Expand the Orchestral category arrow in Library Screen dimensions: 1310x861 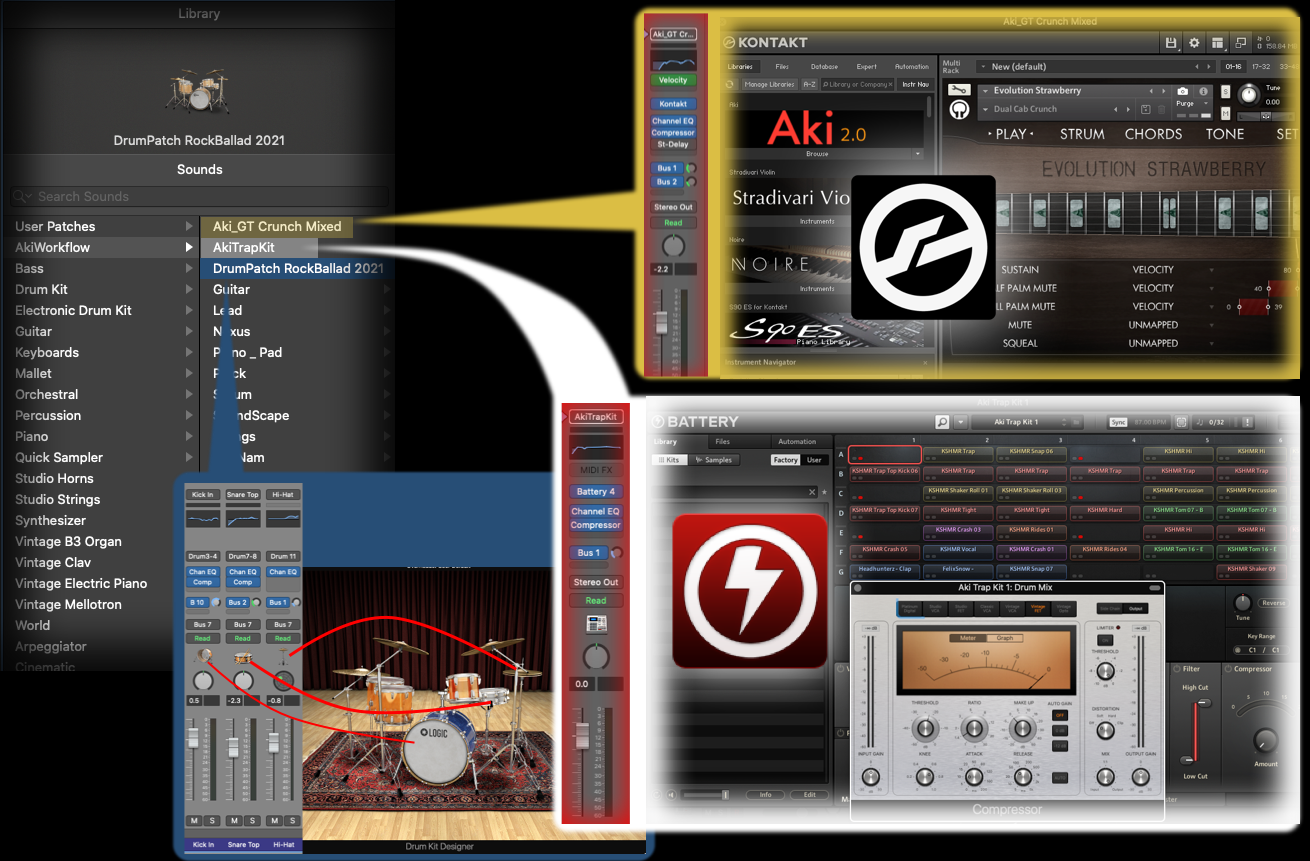(x=190, y=394)
